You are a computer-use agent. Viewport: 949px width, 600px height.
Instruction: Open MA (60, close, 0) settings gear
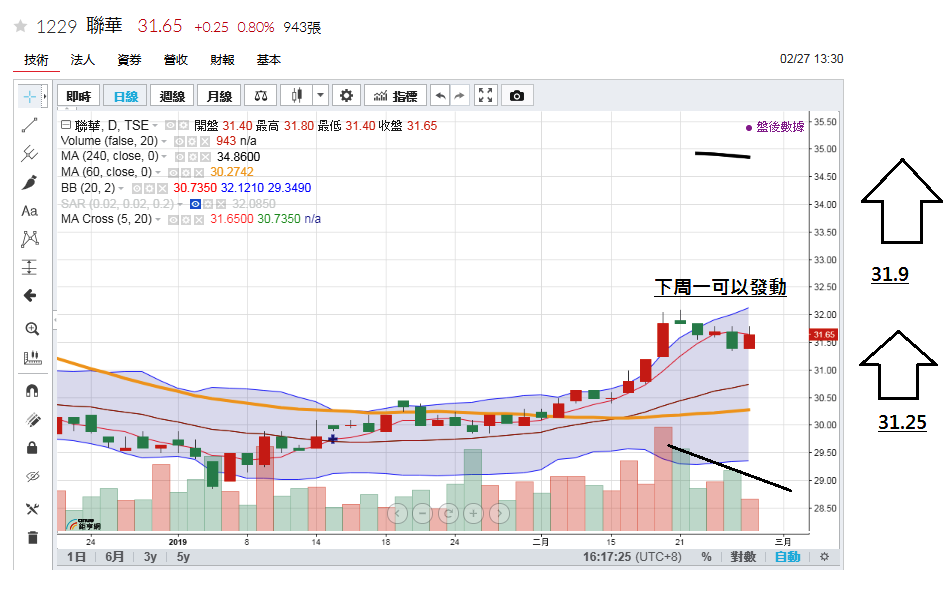pyautogui.click(x=186, y=173)
